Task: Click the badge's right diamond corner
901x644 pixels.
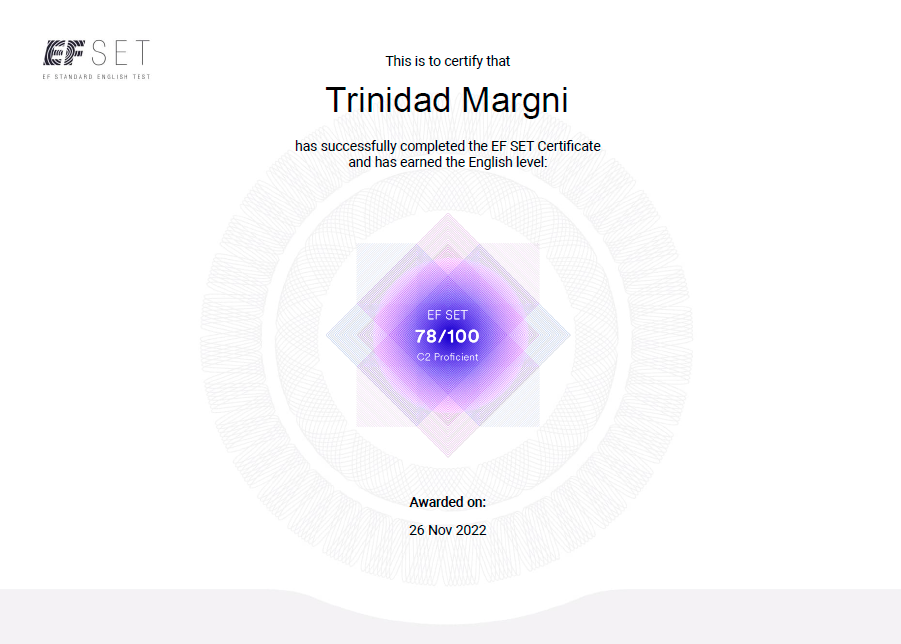Action: tap(565, 335)
